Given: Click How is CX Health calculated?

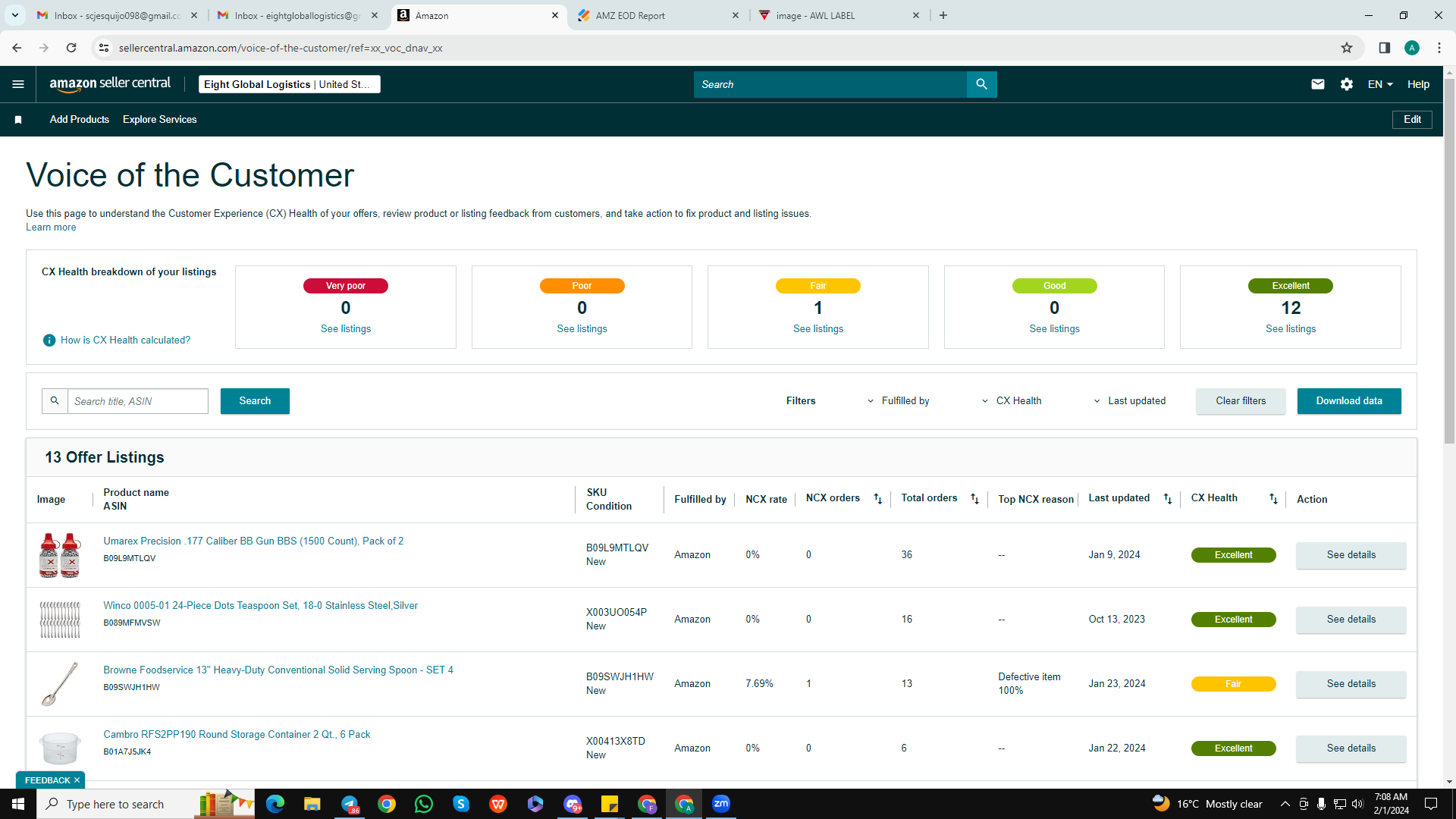Looking at the screenshot, I should [126, 340].
